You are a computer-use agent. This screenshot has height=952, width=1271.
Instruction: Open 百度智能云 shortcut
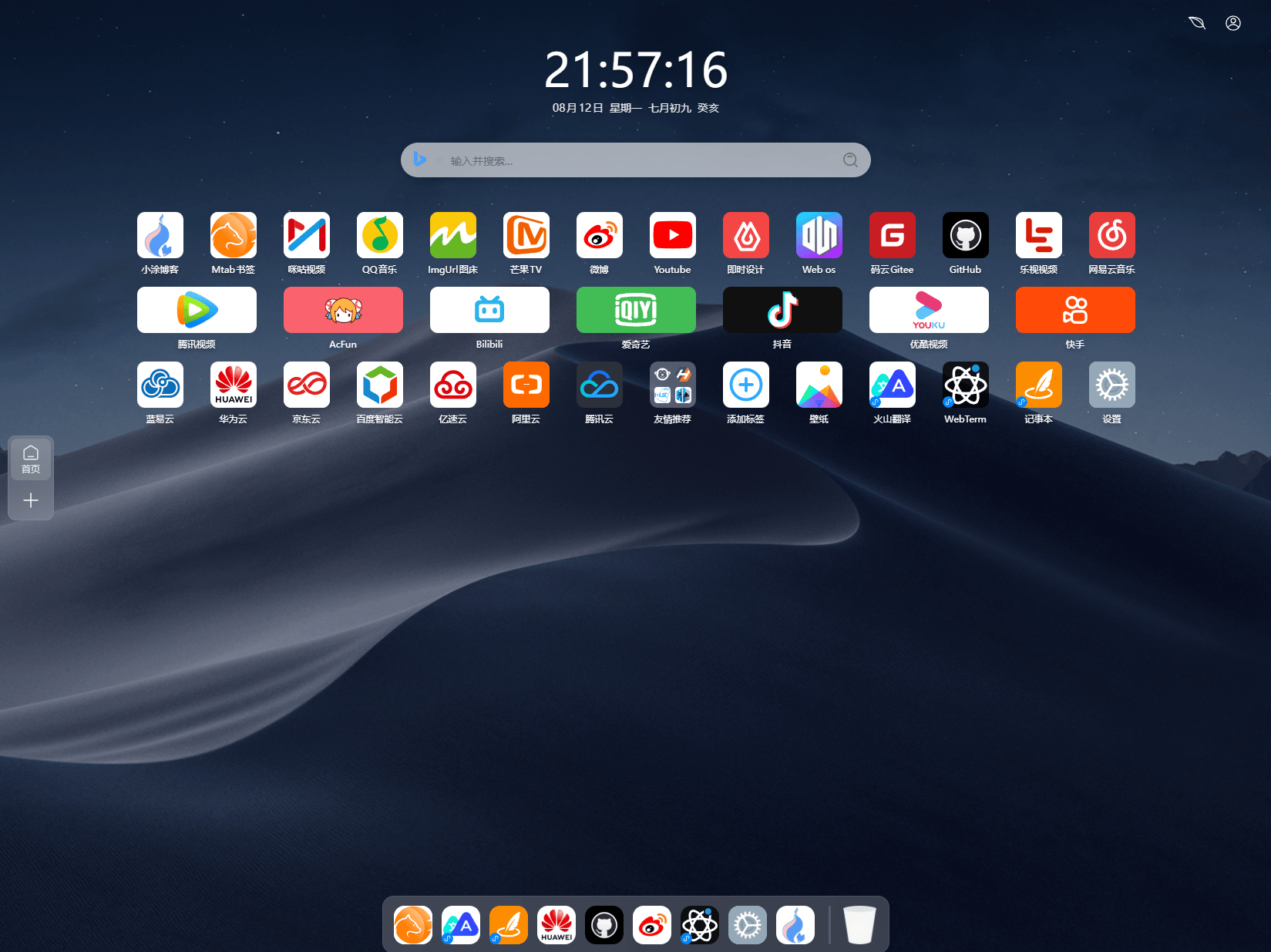click(380, 385)
